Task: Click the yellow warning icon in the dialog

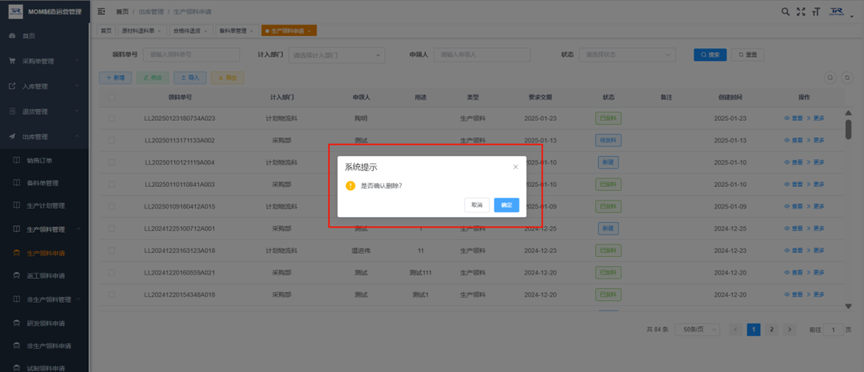Action: [350, 186]
